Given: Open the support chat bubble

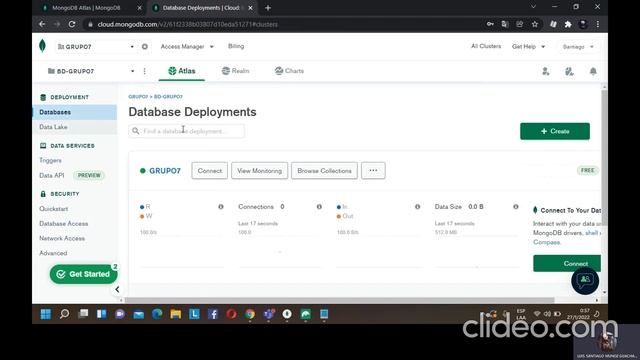Looking at the screenshot, I should pyautogui.click(x=585, y=280).
